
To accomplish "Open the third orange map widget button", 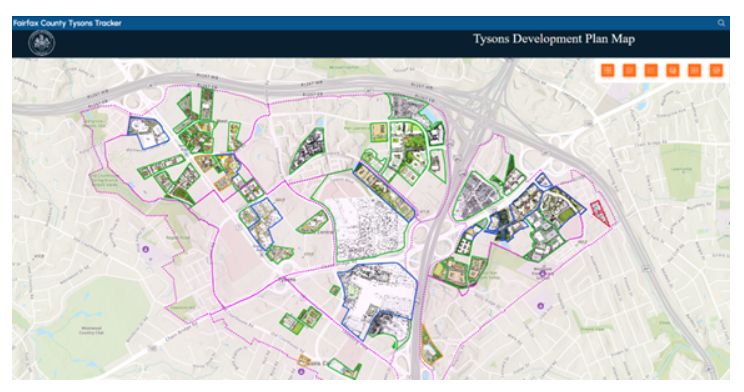I will click(x=651, y=70).
